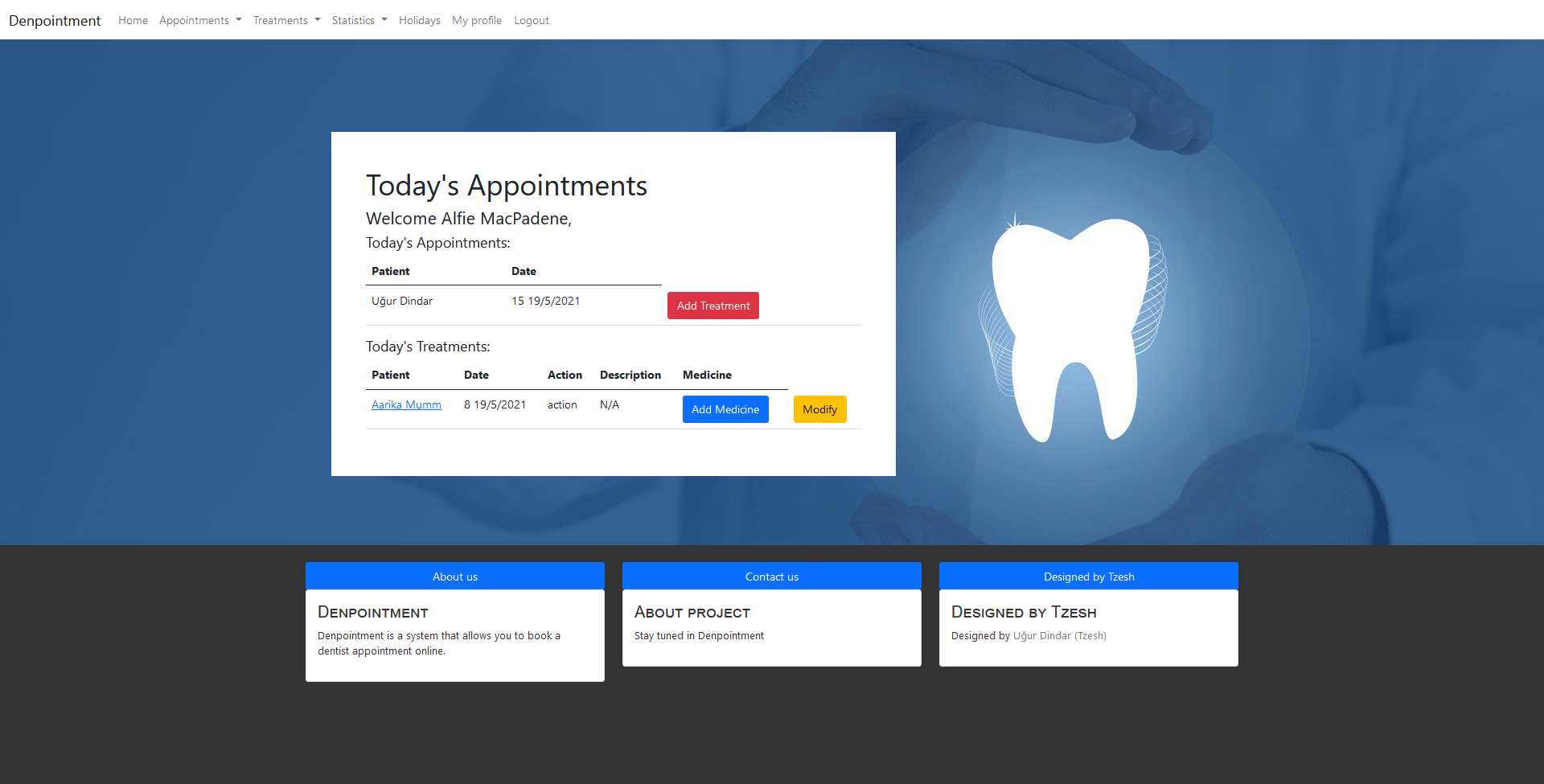Select the 'action' cell in treatments table

(562, 404)
